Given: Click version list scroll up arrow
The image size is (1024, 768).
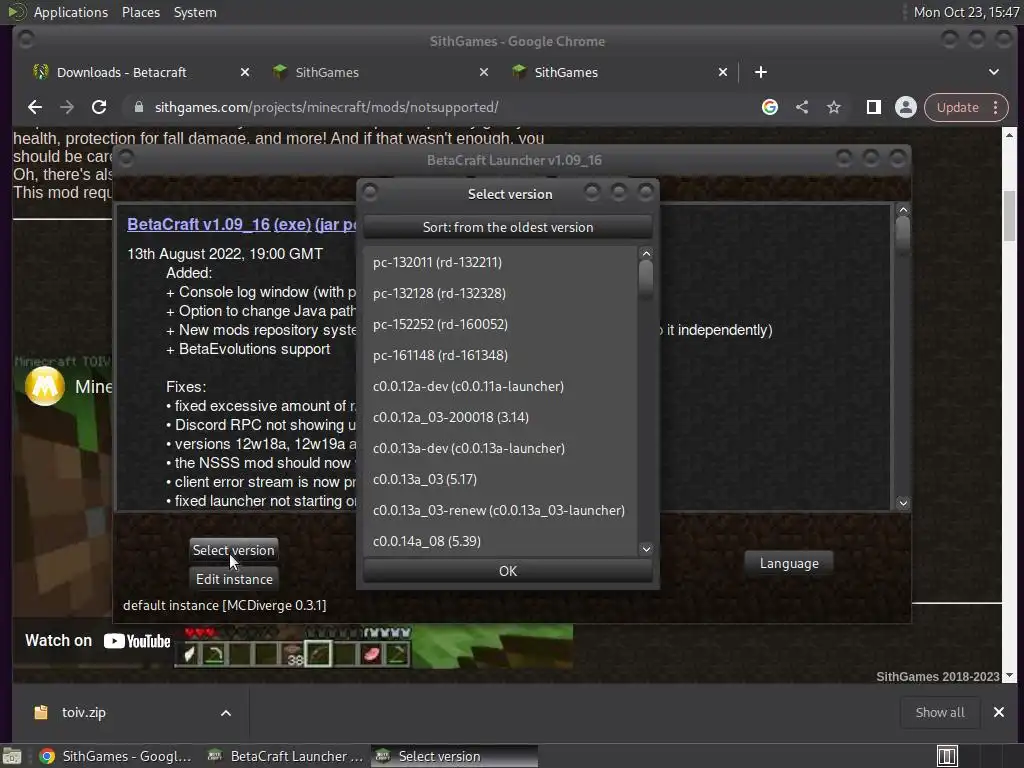Looking at the screenshot, I should [646, 253].
